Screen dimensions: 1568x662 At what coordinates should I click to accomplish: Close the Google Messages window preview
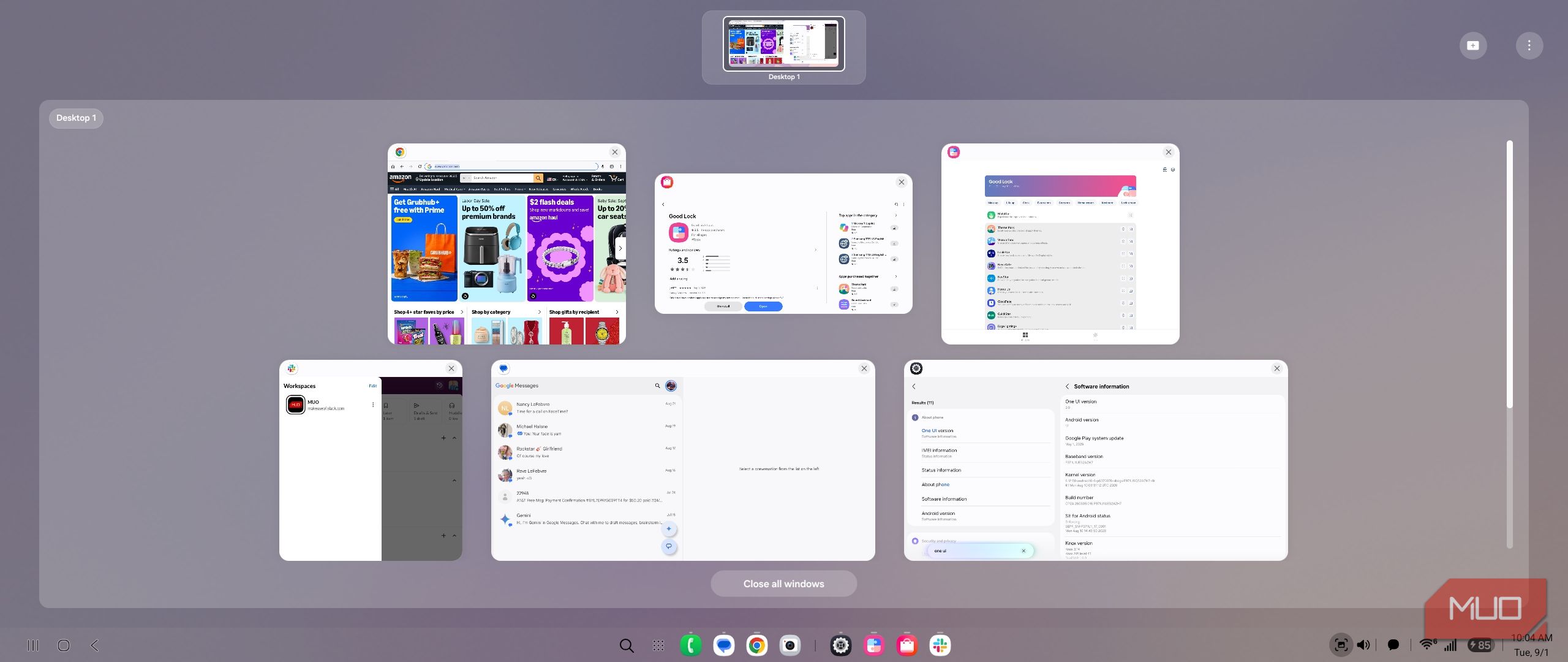(864, 368)
